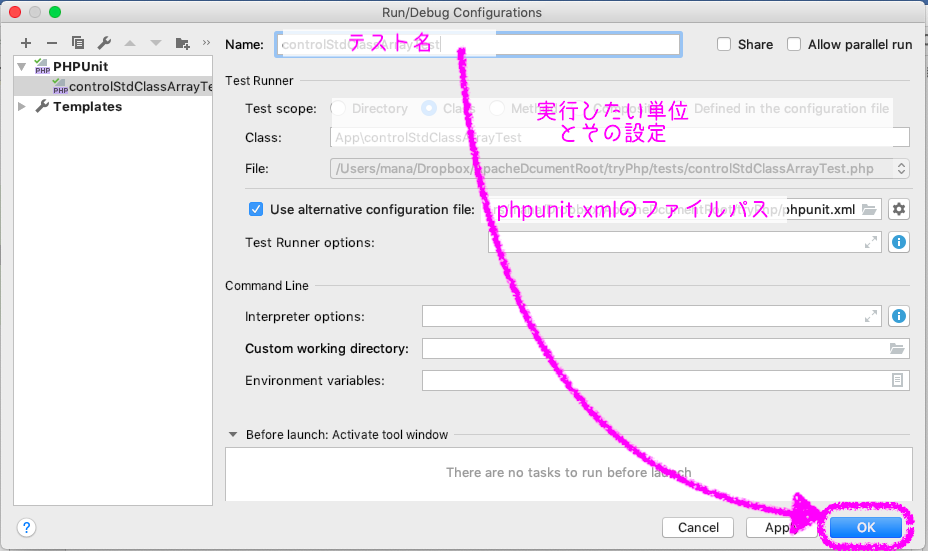
Task: Move configuration down arrow
Action: 156,43
